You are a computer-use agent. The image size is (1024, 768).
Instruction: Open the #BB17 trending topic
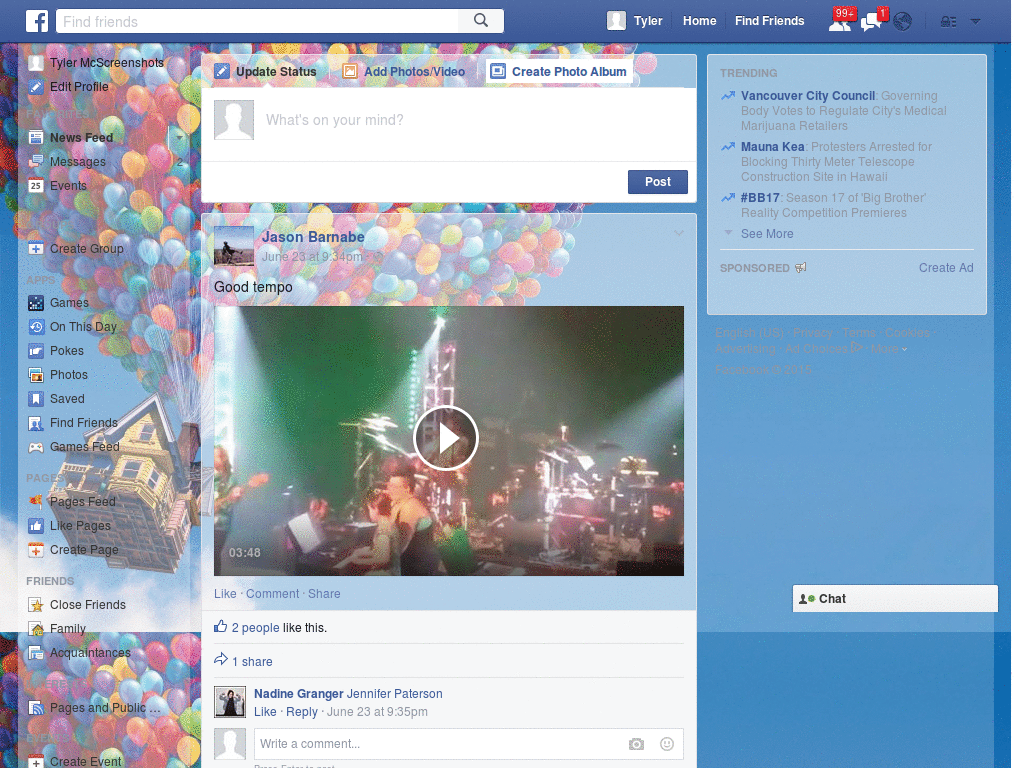[x=760, y=198]
